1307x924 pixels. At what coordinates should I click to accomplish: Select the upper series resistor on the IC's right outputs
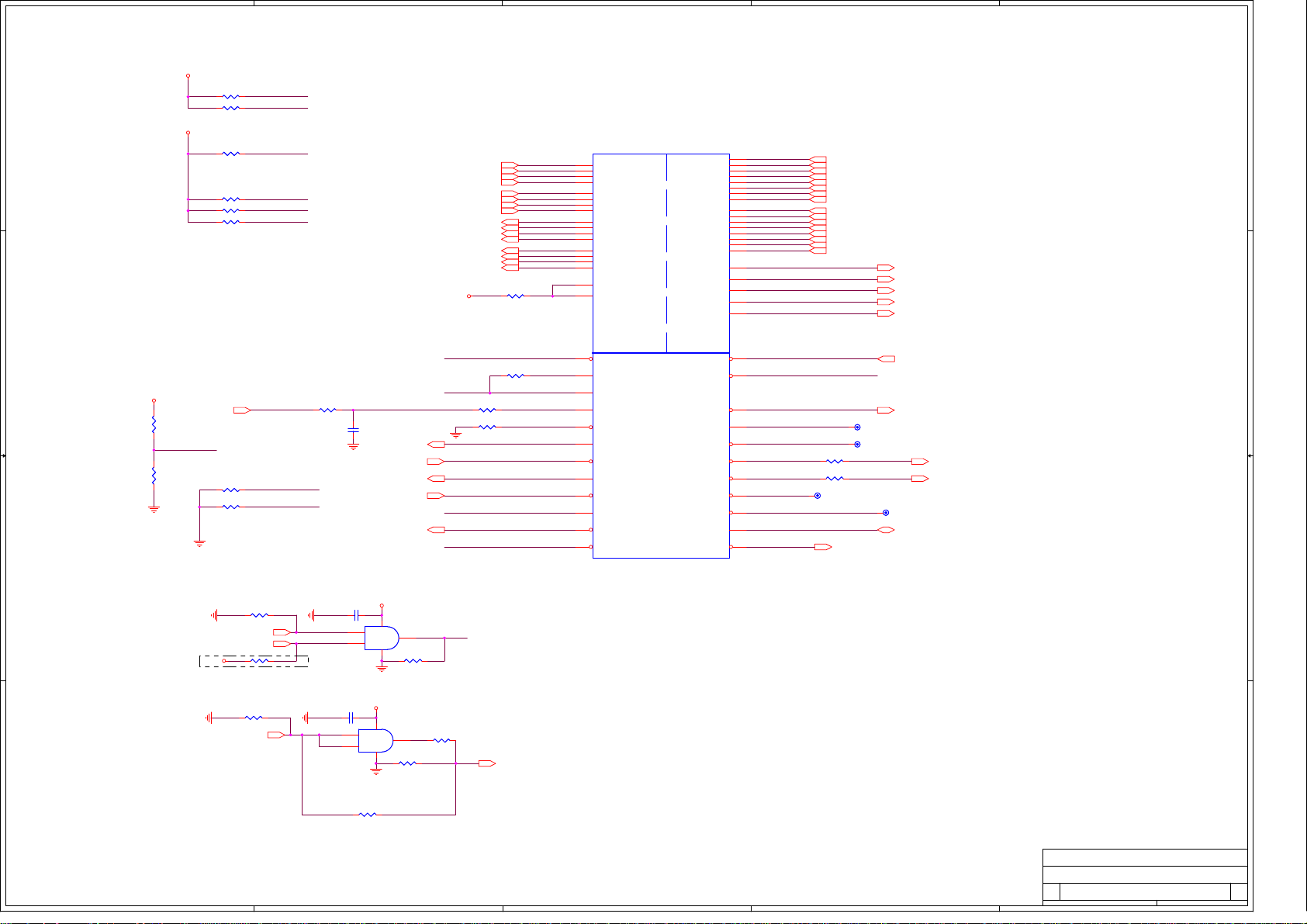pos(835,462)
